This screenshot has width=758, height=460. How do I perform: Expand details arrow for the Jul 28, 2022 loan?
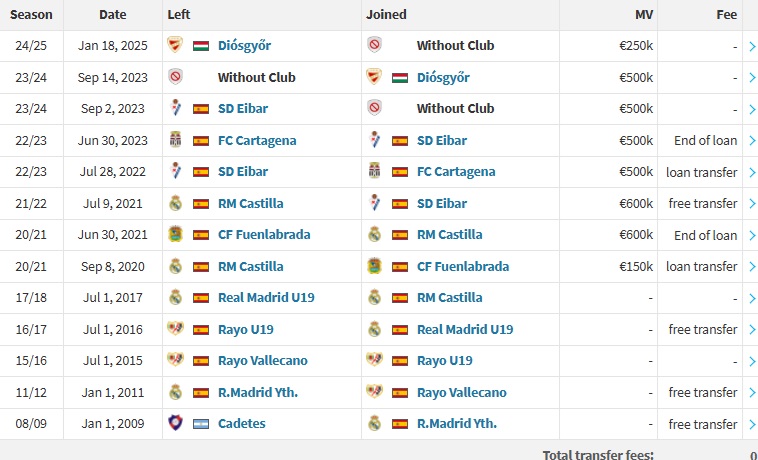(752, 172)
